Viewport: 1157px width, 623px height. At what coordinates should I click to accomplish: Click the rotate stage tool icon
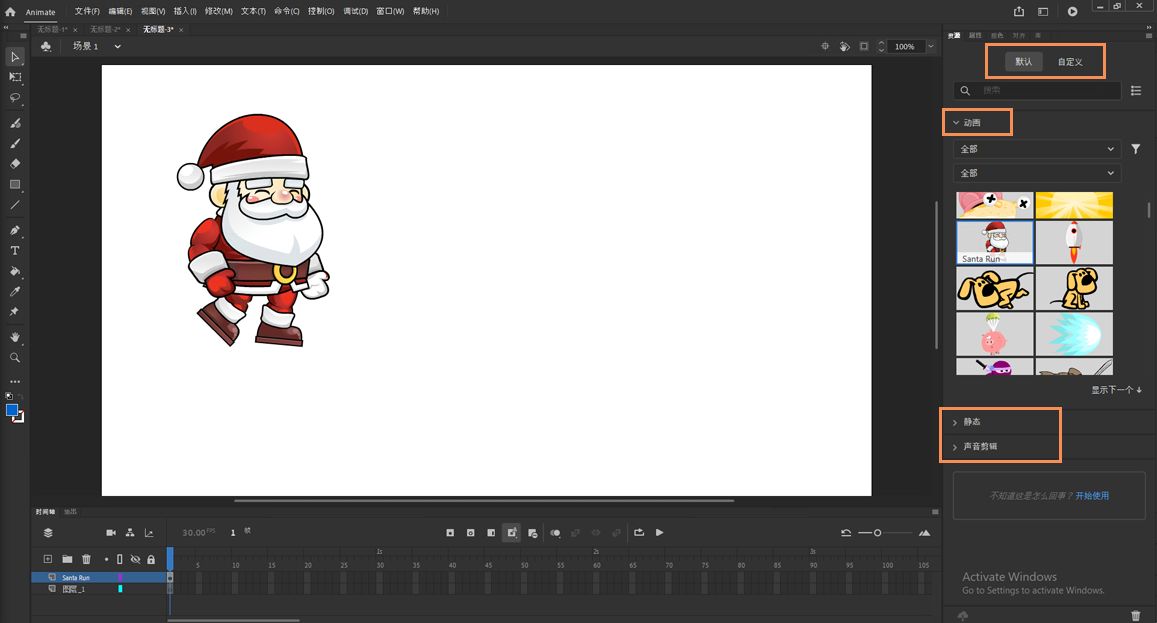[x=845, y=47]
